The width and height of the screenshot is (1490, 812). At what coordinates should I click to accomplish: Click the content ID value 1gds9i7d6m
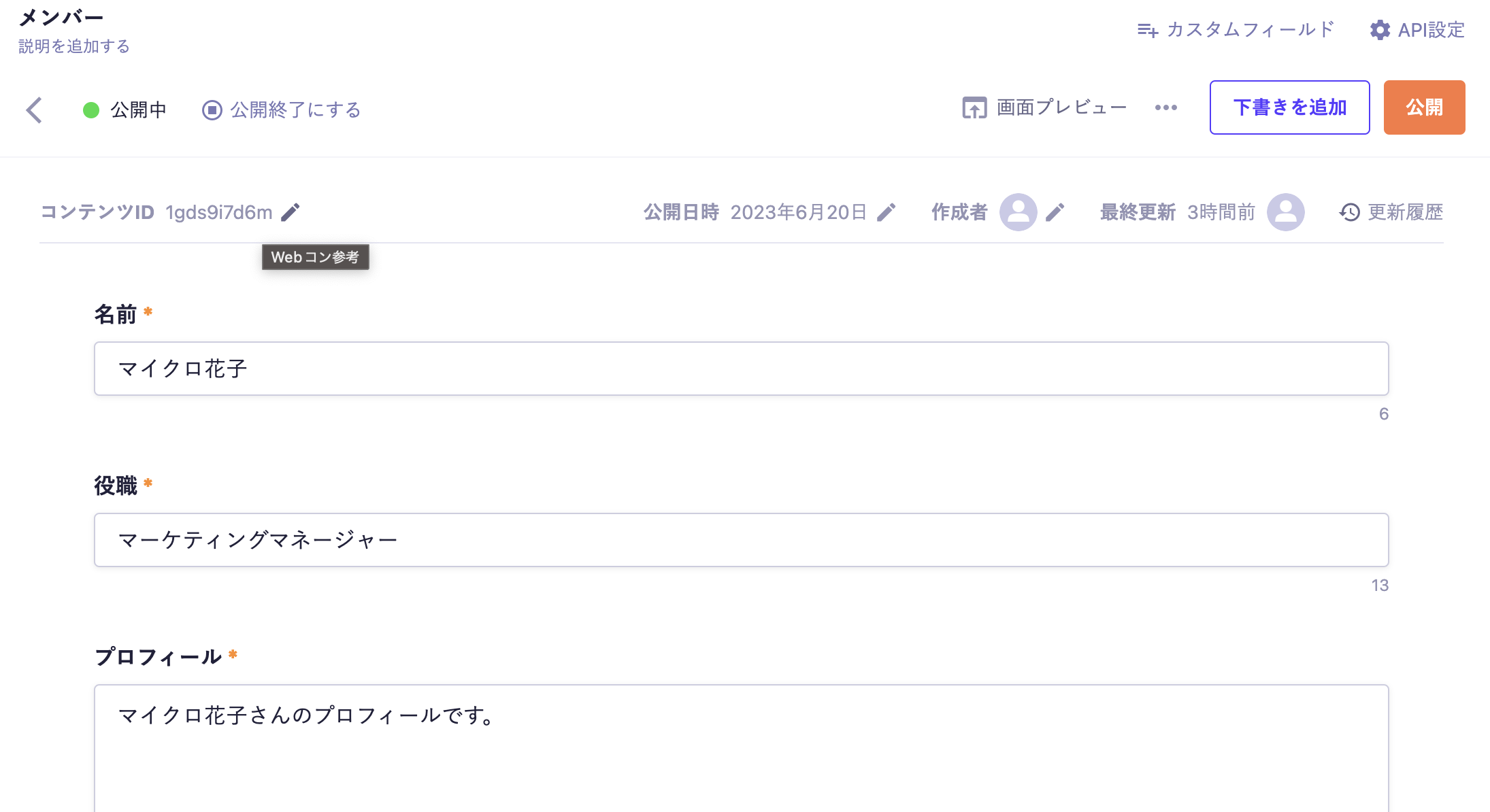tap(219, 213)
